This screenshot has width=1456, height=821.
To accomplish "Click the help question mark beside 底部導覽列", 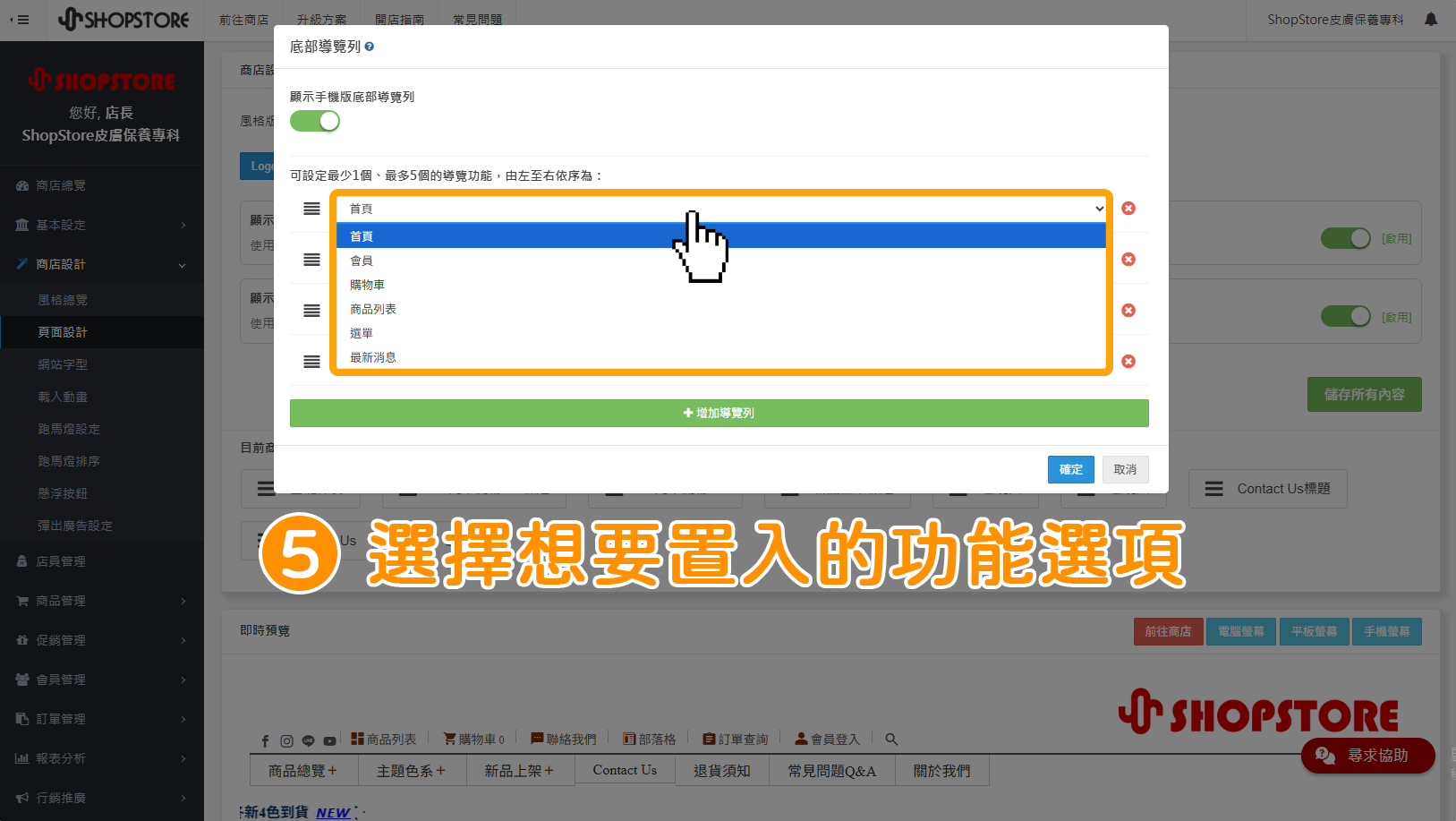I will (x=370, y=47).
